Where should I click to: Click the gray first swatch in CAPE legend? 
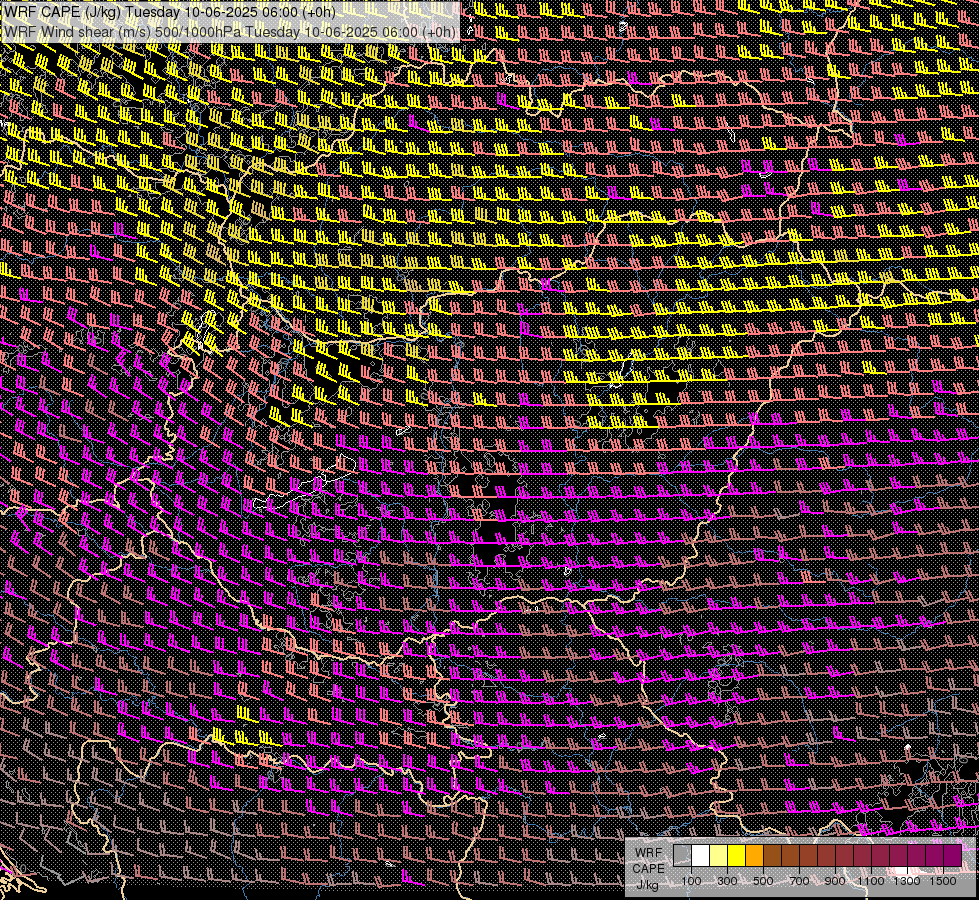(682, 855)
